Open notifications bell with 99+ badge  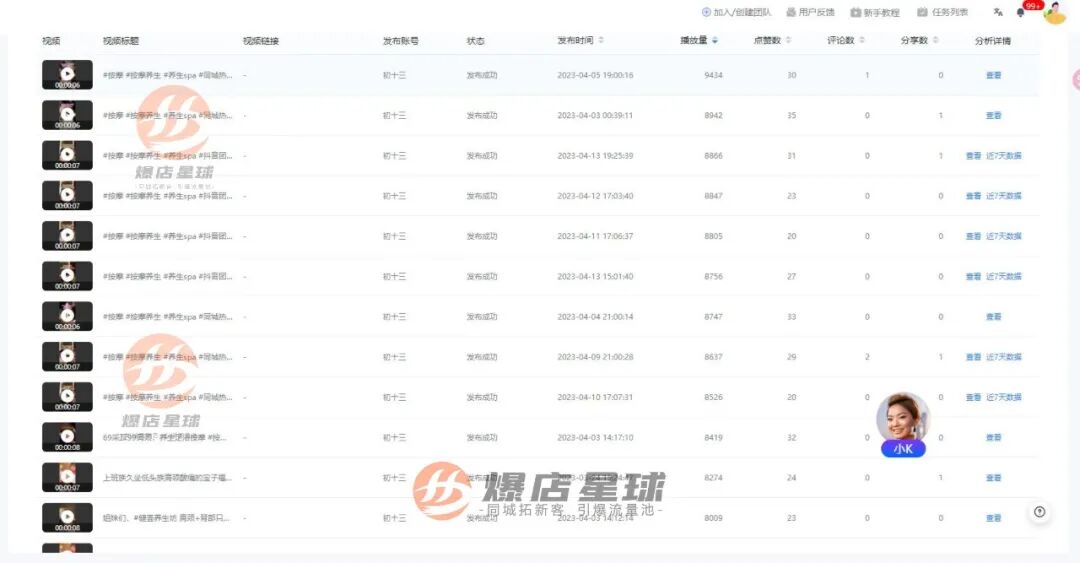[1021, 12]
